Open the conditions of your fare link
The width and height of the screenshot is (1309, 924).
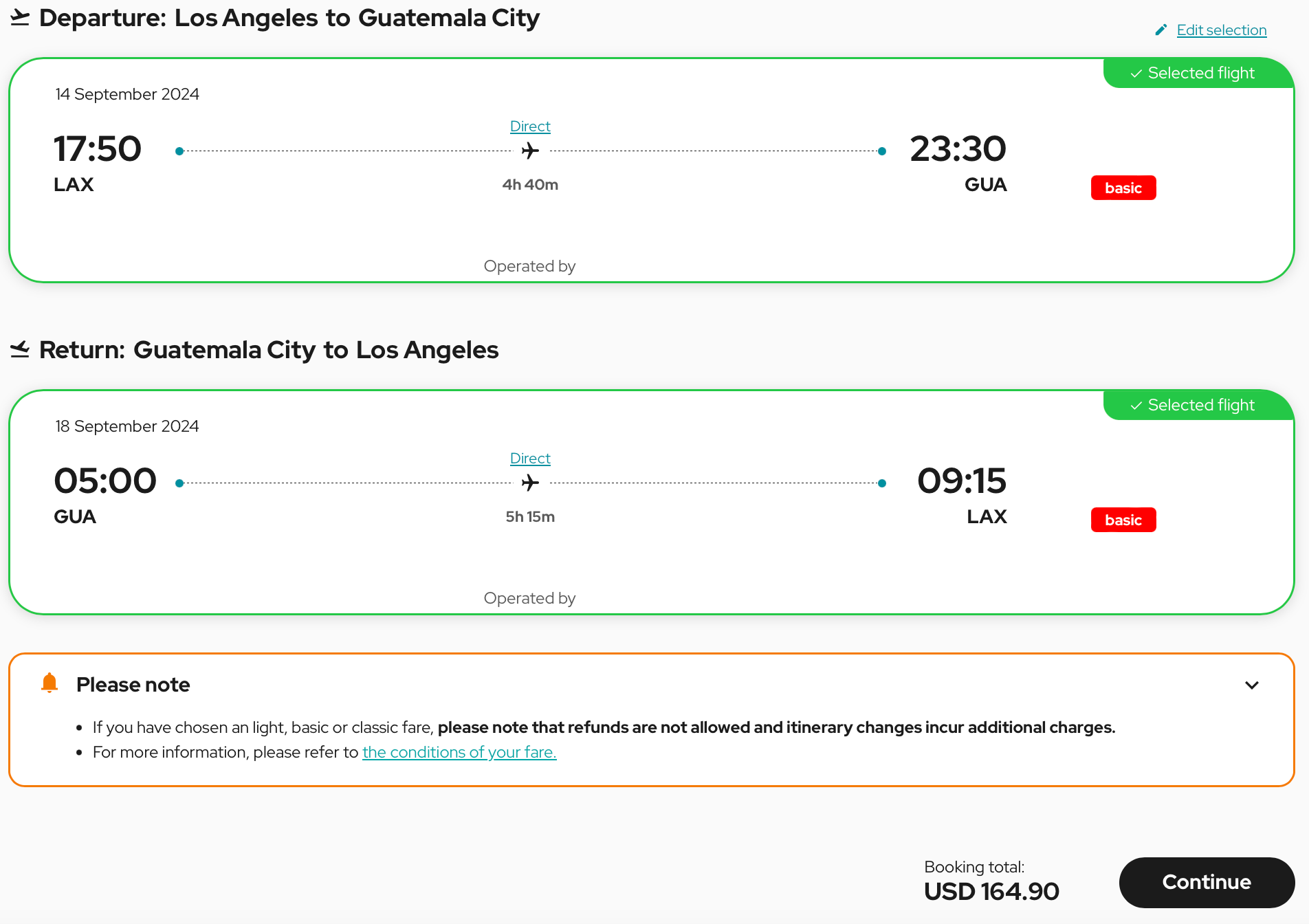pyautogui.click(x=459, y=752)
